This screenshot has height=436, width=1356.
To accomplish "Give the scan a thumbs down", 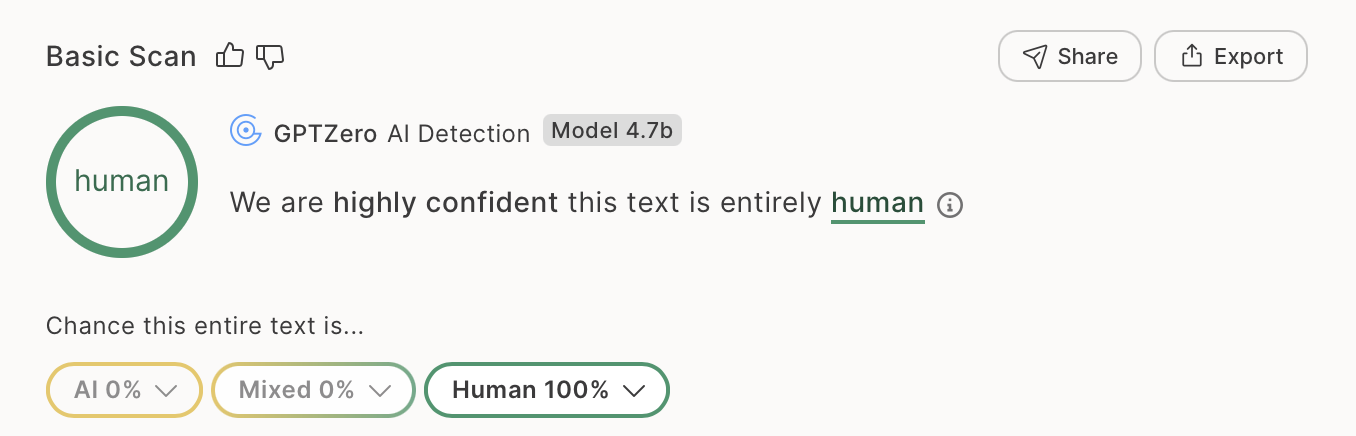I will pos(270,57).
